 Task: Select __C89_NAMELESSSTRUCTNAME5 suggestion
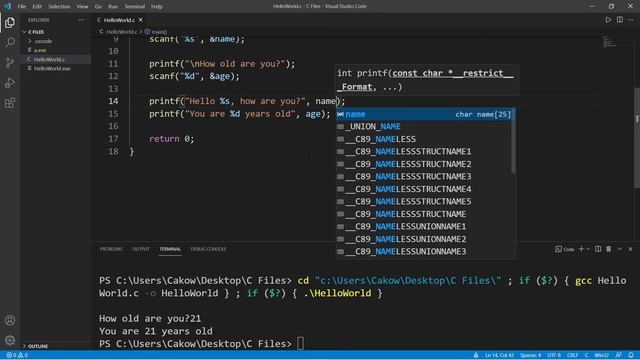point(424,202)
